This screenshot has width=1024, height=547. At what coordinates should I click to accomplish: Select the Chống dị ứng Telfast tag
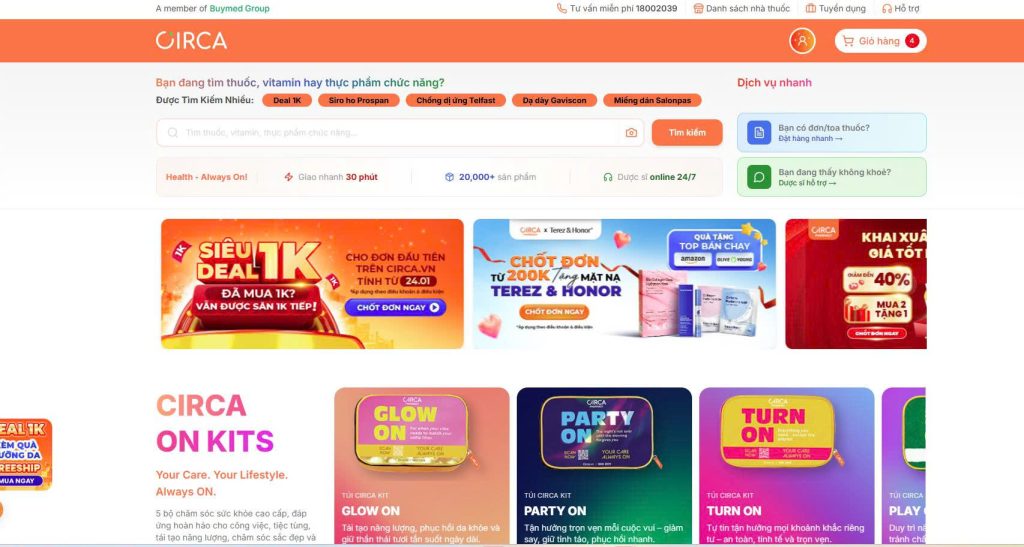point(456,101)
